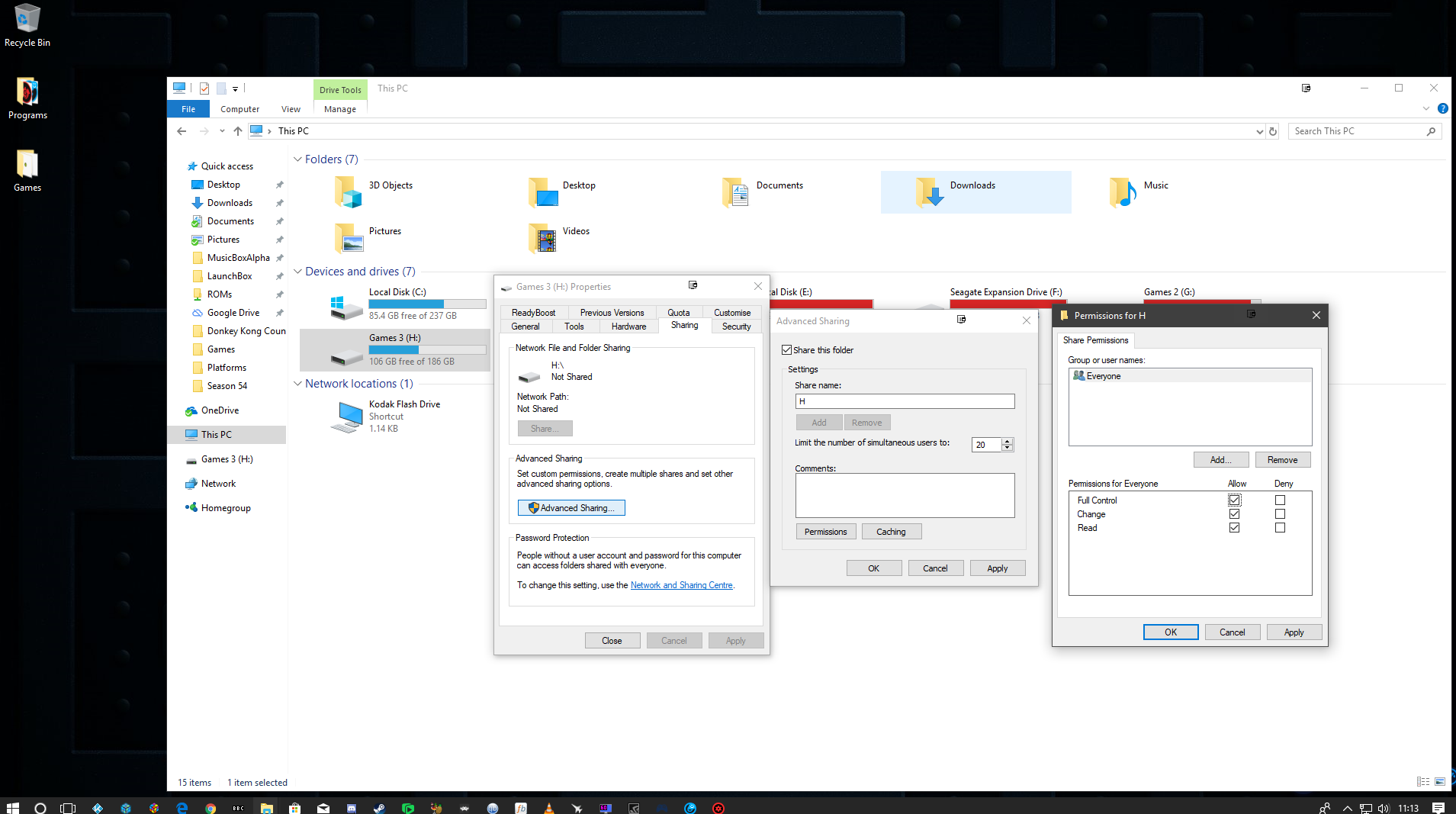Toggle Allow for Full Control
Viewport: 1456px width, 814px height.
click(x=1234, y=500)
